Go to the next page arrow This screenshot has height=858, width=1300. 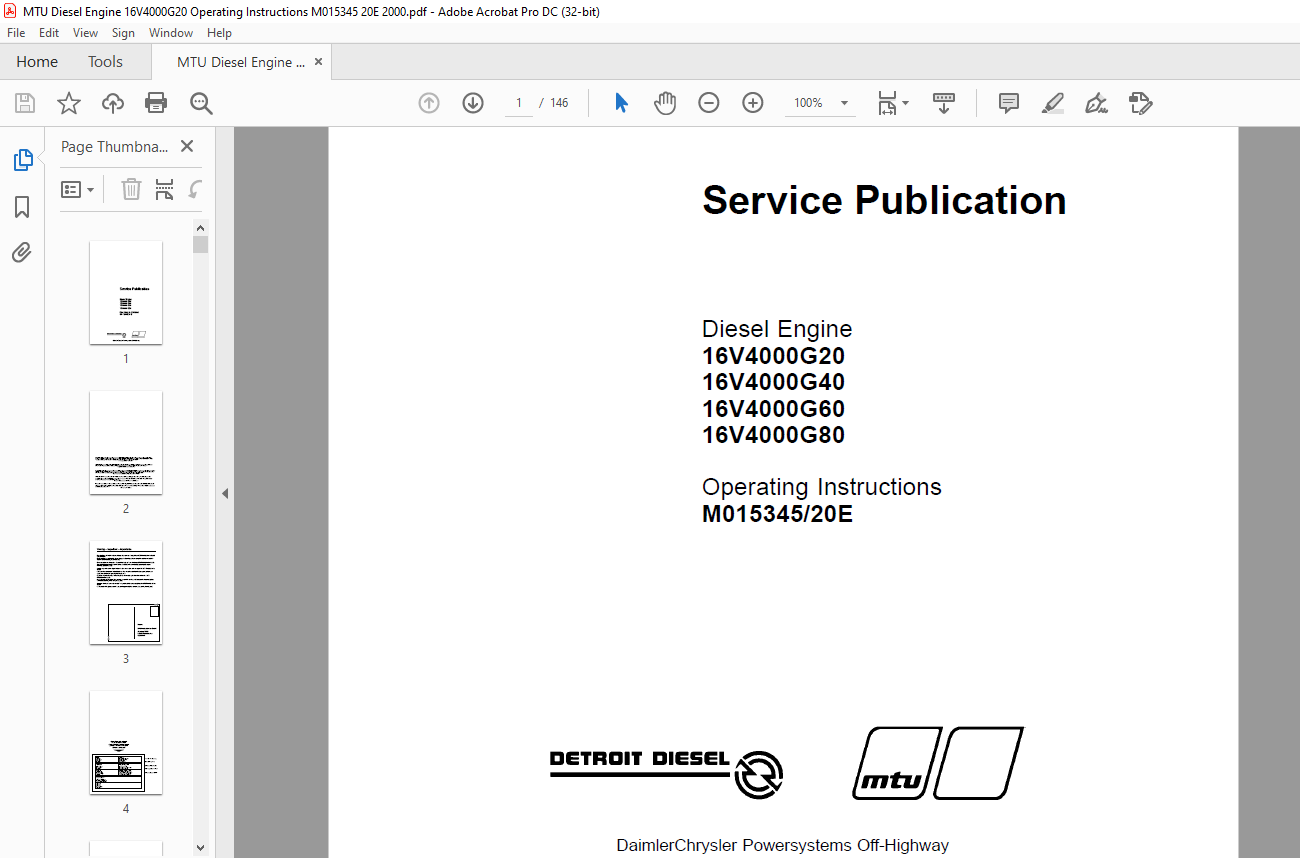point(473,103)
